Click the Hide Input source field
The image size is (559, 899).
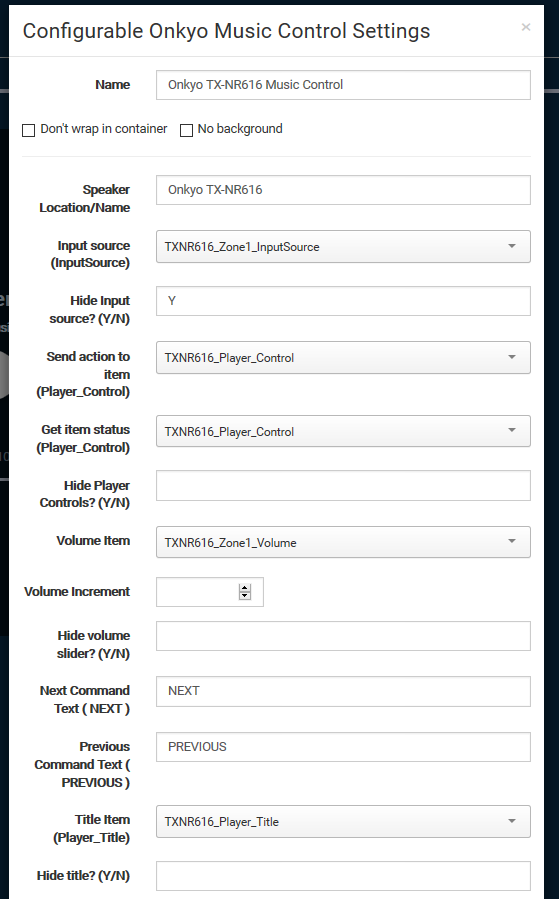point(343,301)
